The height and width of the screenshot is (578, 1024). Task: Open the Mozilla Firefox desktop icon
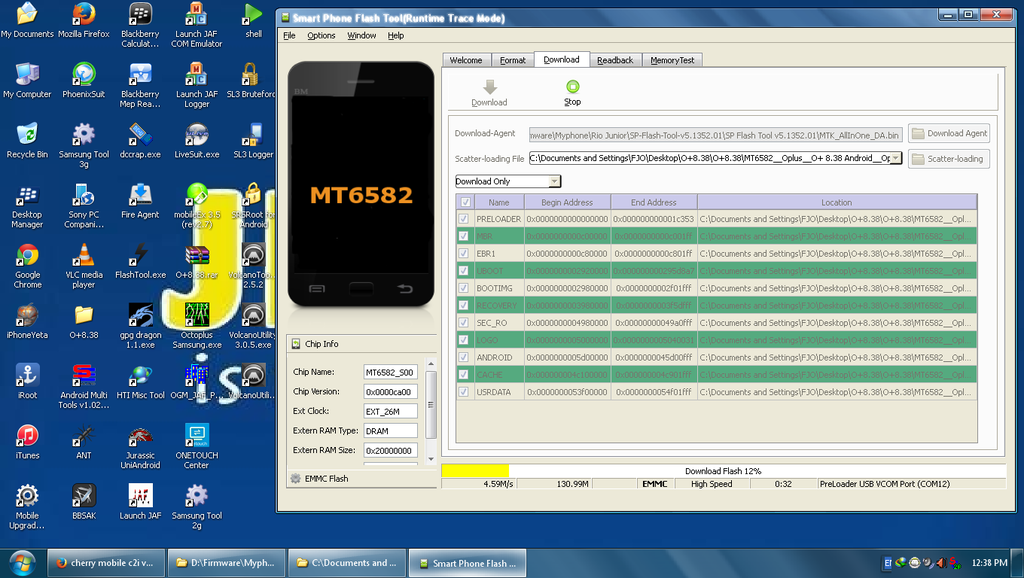pos(84,21)
